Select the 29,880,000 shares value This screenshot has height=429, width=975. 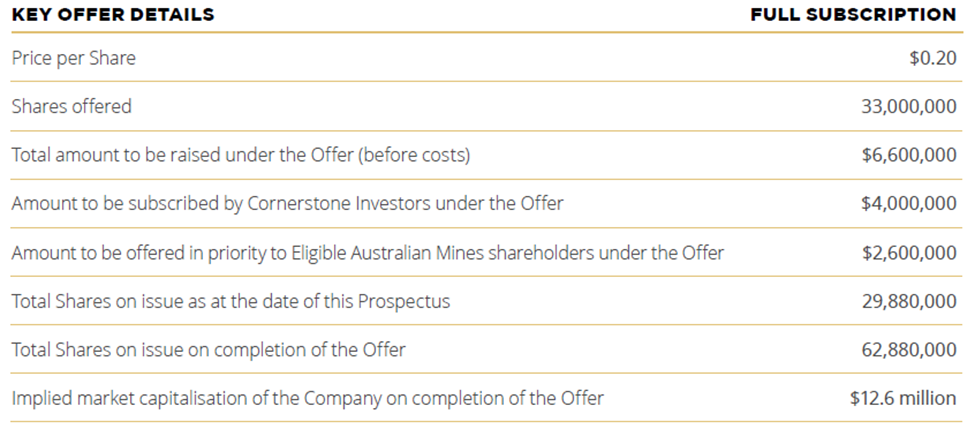909,302
